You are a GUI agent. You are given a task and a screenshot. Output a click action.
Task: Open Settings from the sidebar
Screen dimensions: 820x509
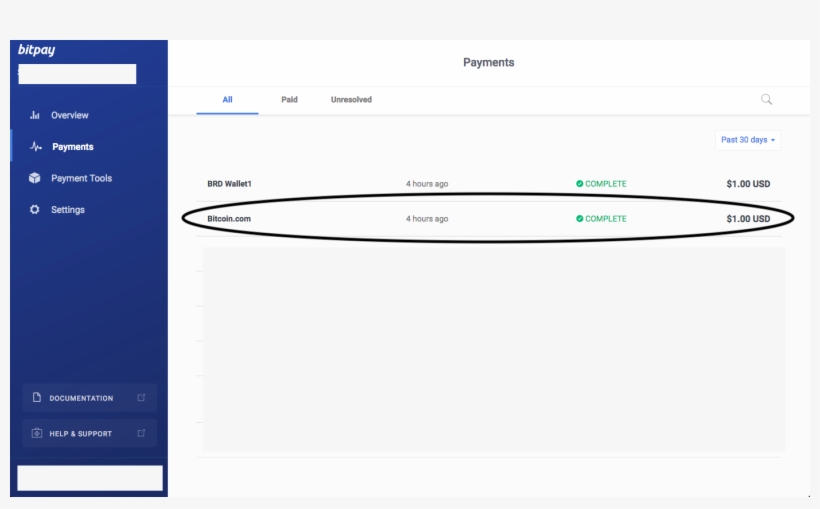[x=68, y=210]
